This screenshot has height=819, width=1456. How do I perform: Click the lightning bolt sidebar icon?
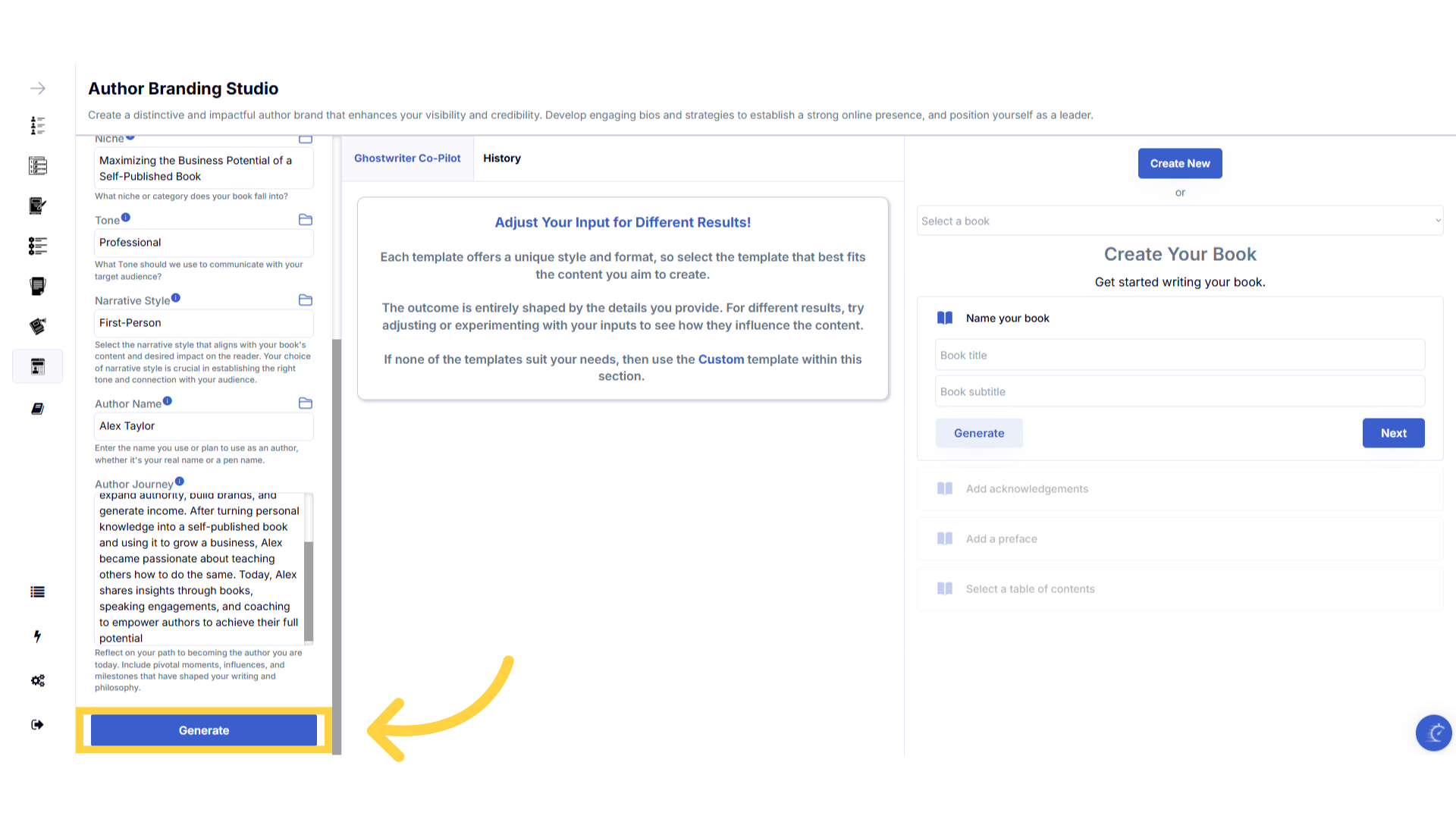(37, 636)
